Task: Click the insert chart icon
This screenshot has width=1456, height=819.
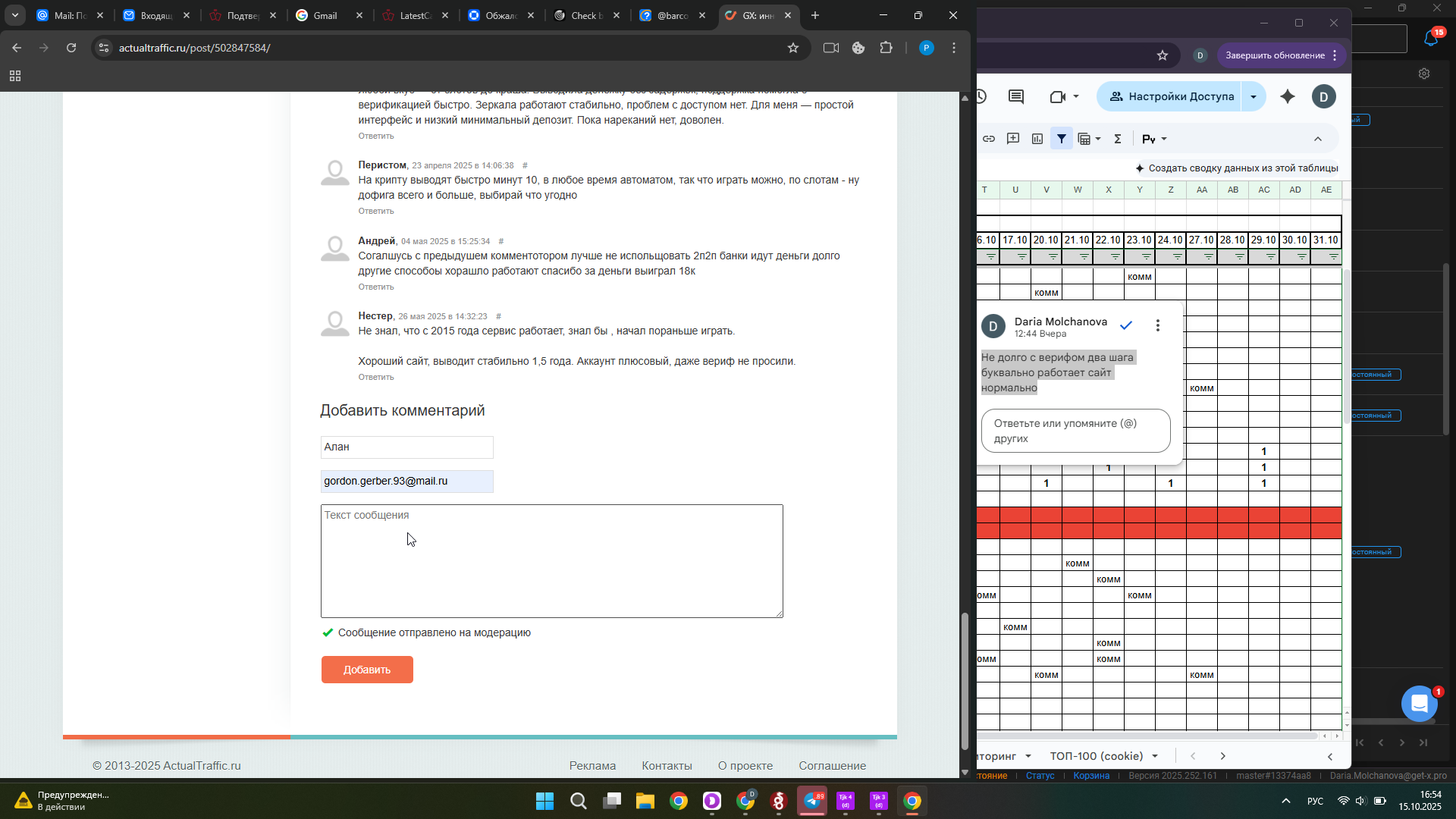Action: tap(1037, 139)
